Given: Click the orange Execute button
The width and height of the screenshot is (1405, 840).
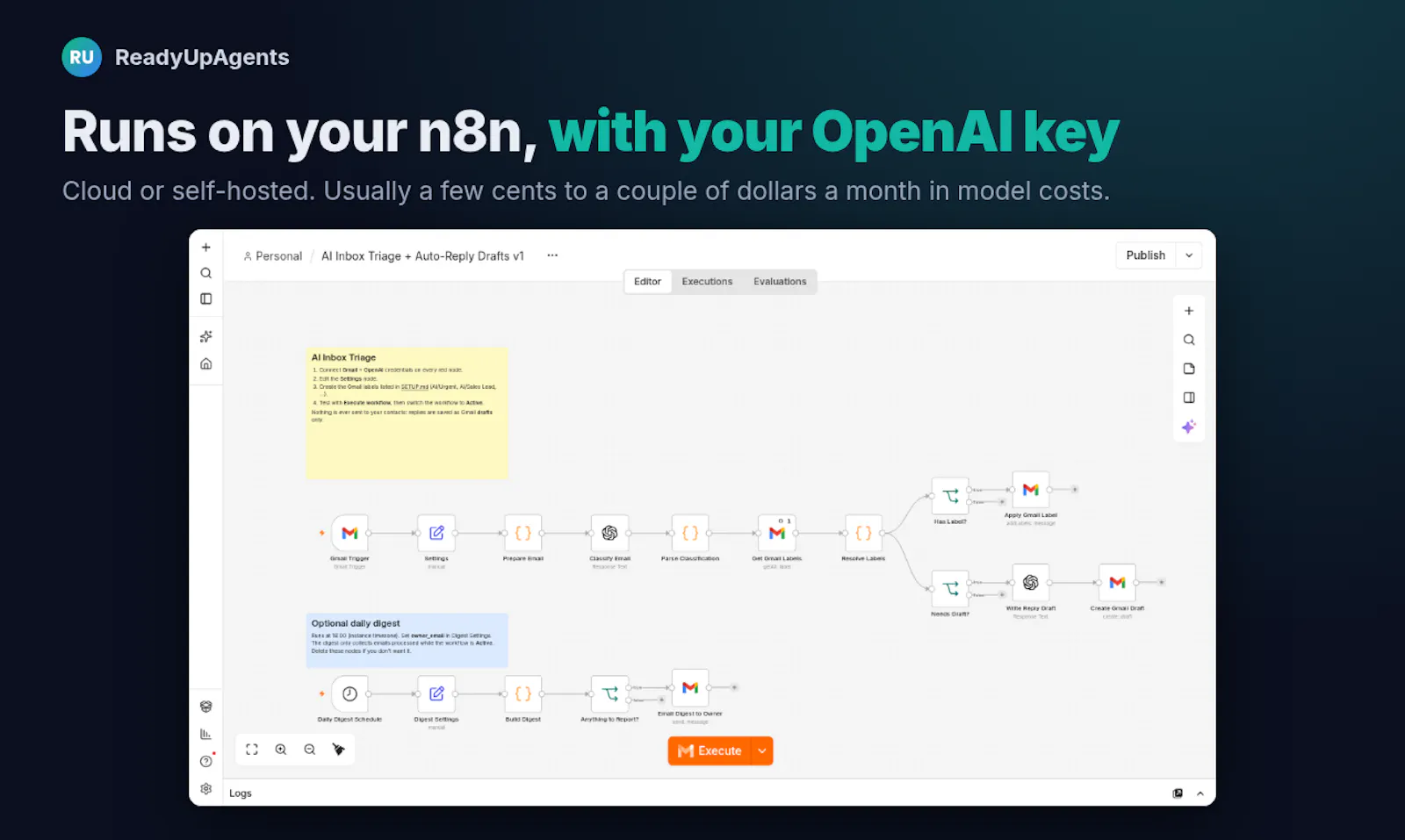Looking at the screenshot, I should (x=710, y=750).
